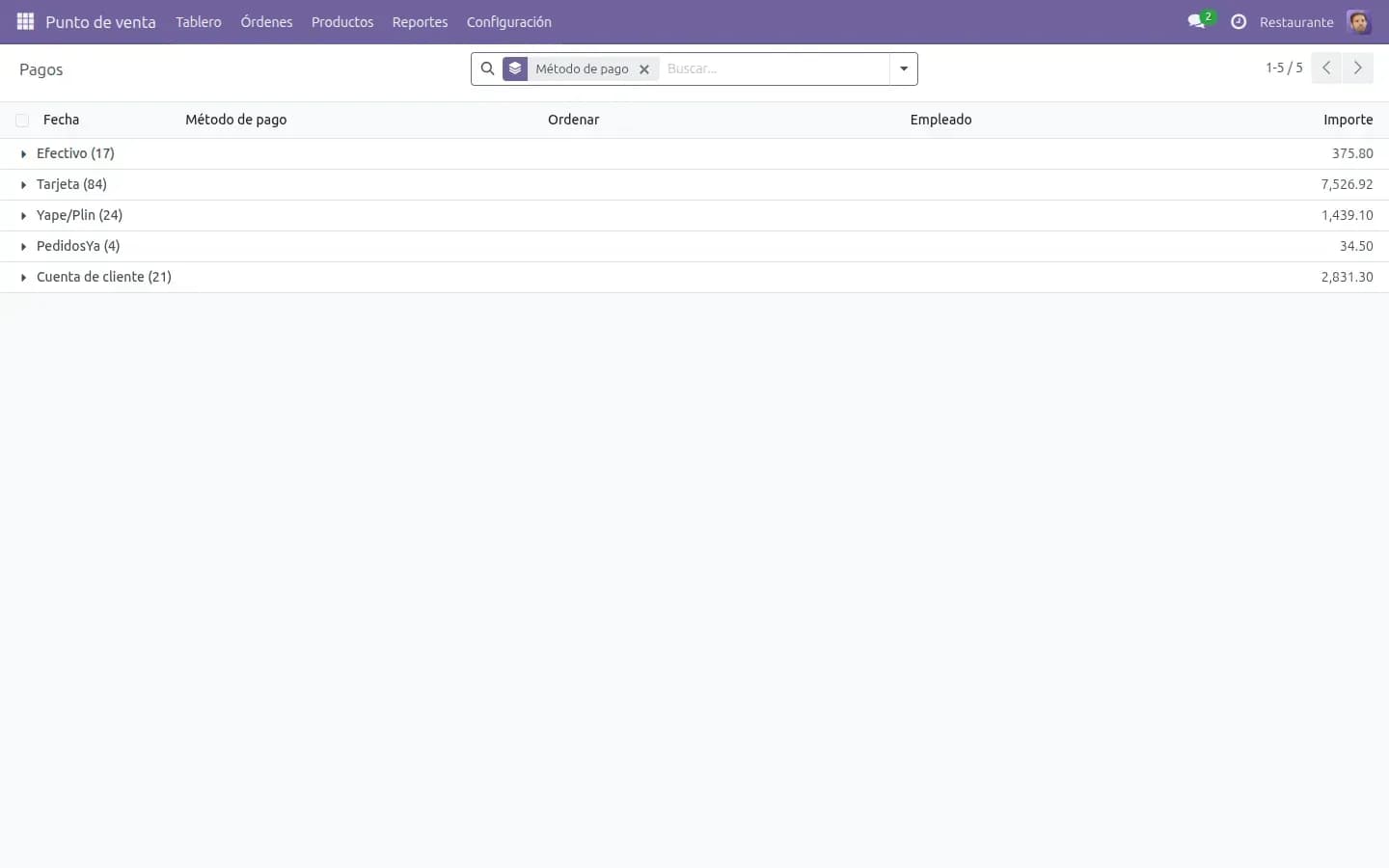Open the Órdenes menu

266,21
